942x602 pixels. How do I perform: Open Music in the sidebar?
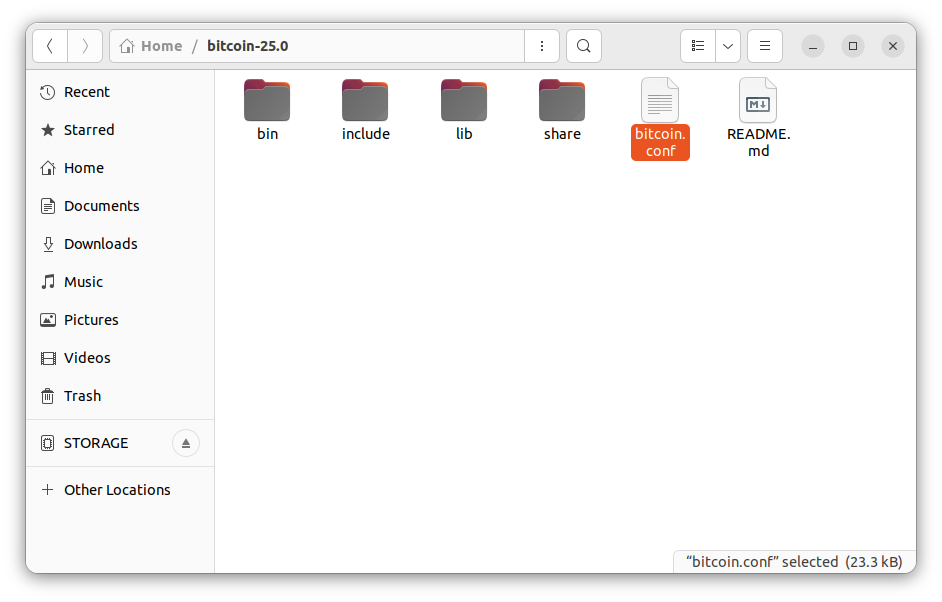pyautogui.click(x=120, y=282)
